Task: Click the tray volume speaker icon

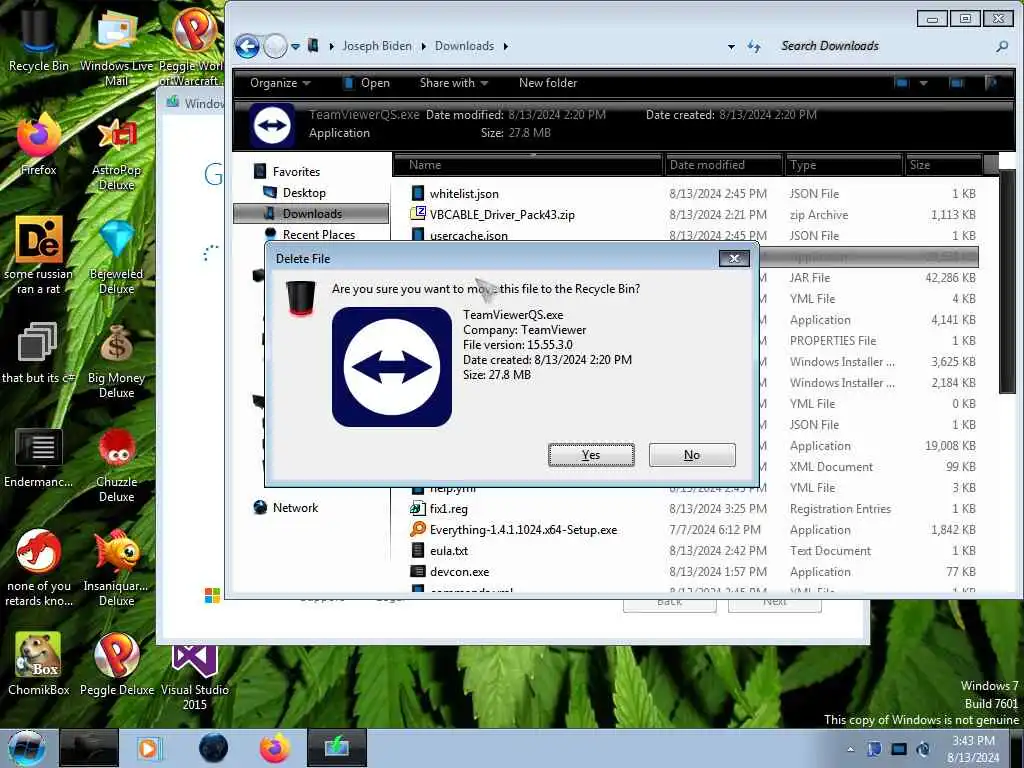Action: point(923,749)
